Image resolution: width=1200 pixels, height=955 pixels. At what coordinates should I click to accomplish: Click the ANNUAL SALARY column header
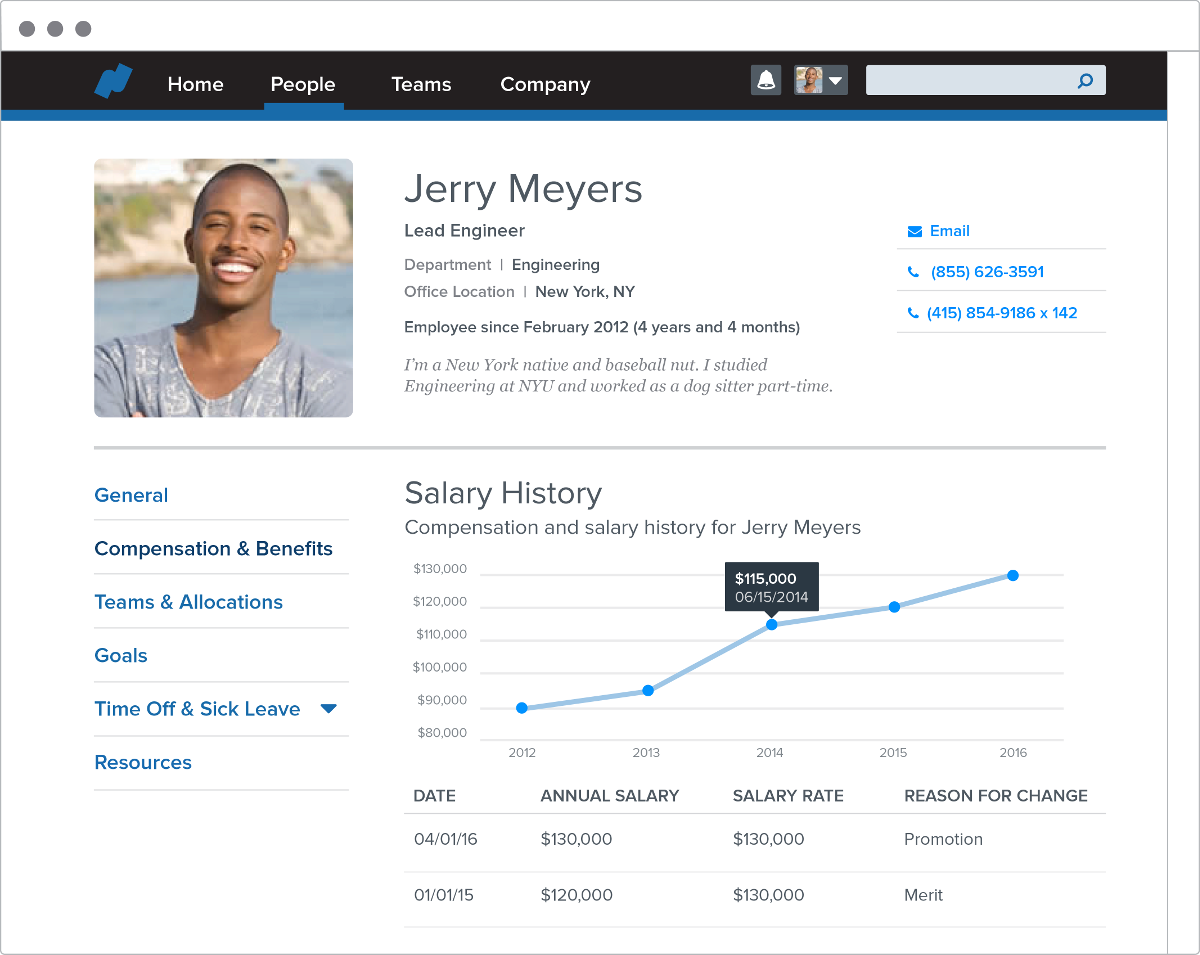[610, 796]
